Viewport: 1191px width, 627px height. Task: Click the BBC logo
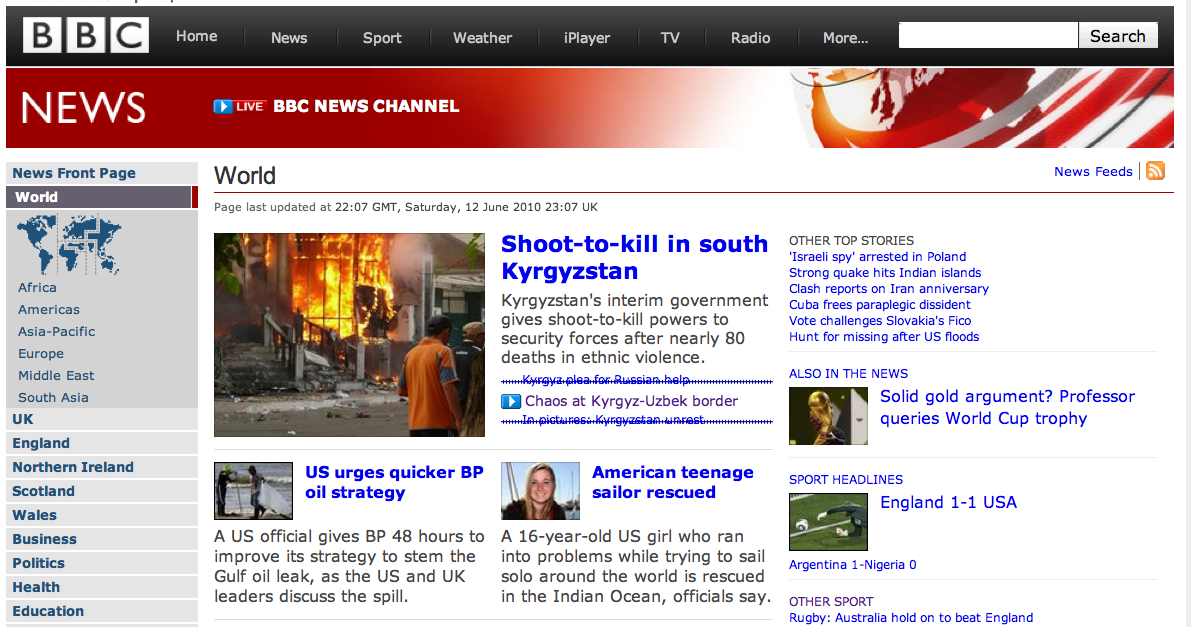coord(86,36)
